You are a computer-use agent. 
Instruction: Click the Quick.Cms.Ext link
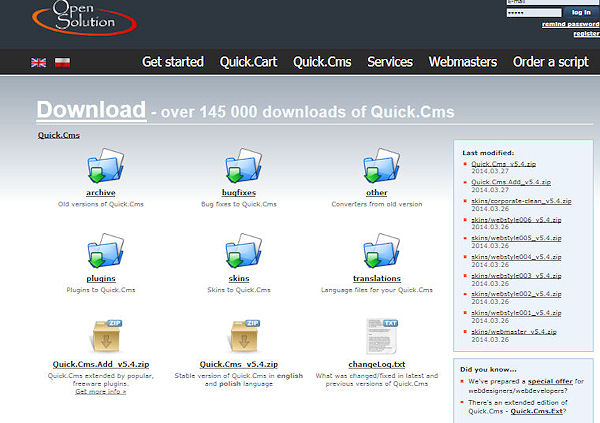tap(536, 411)
